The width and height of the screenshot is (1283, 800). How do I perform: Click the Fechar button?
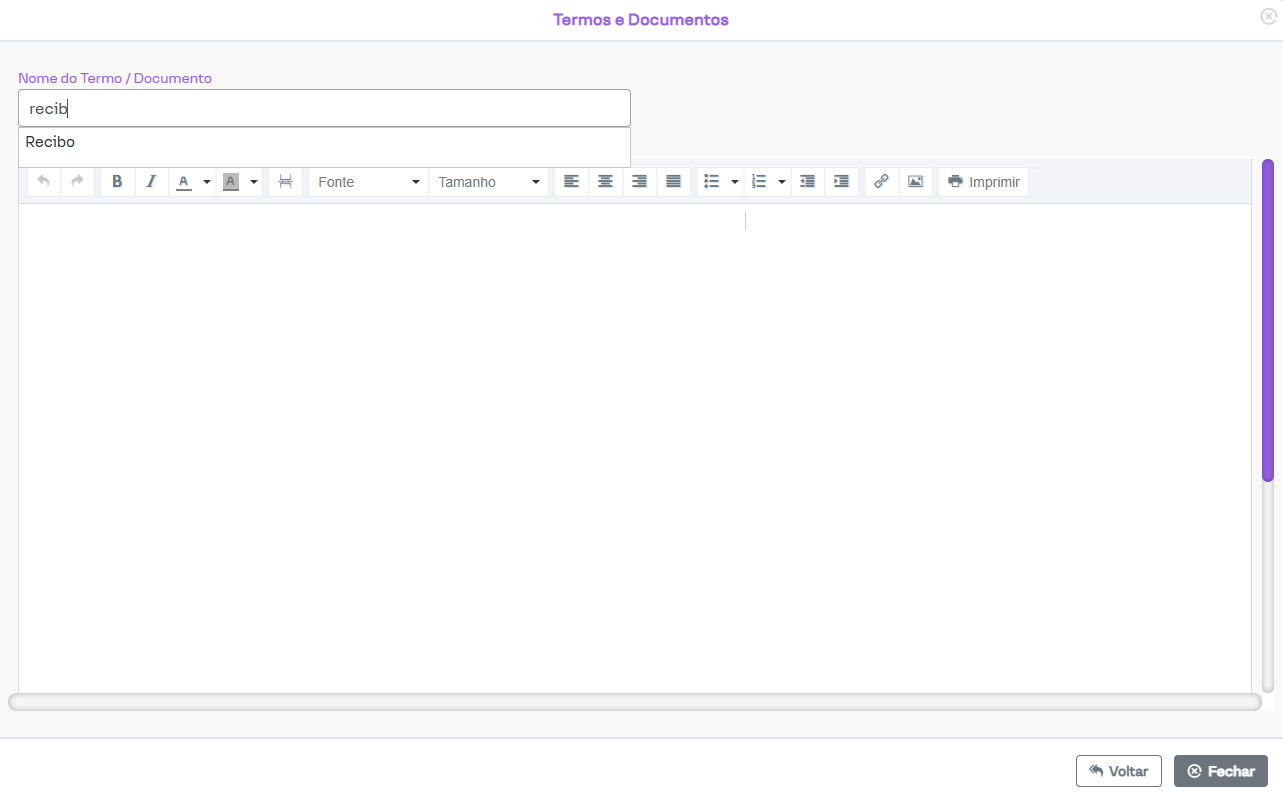(1220, 771)
